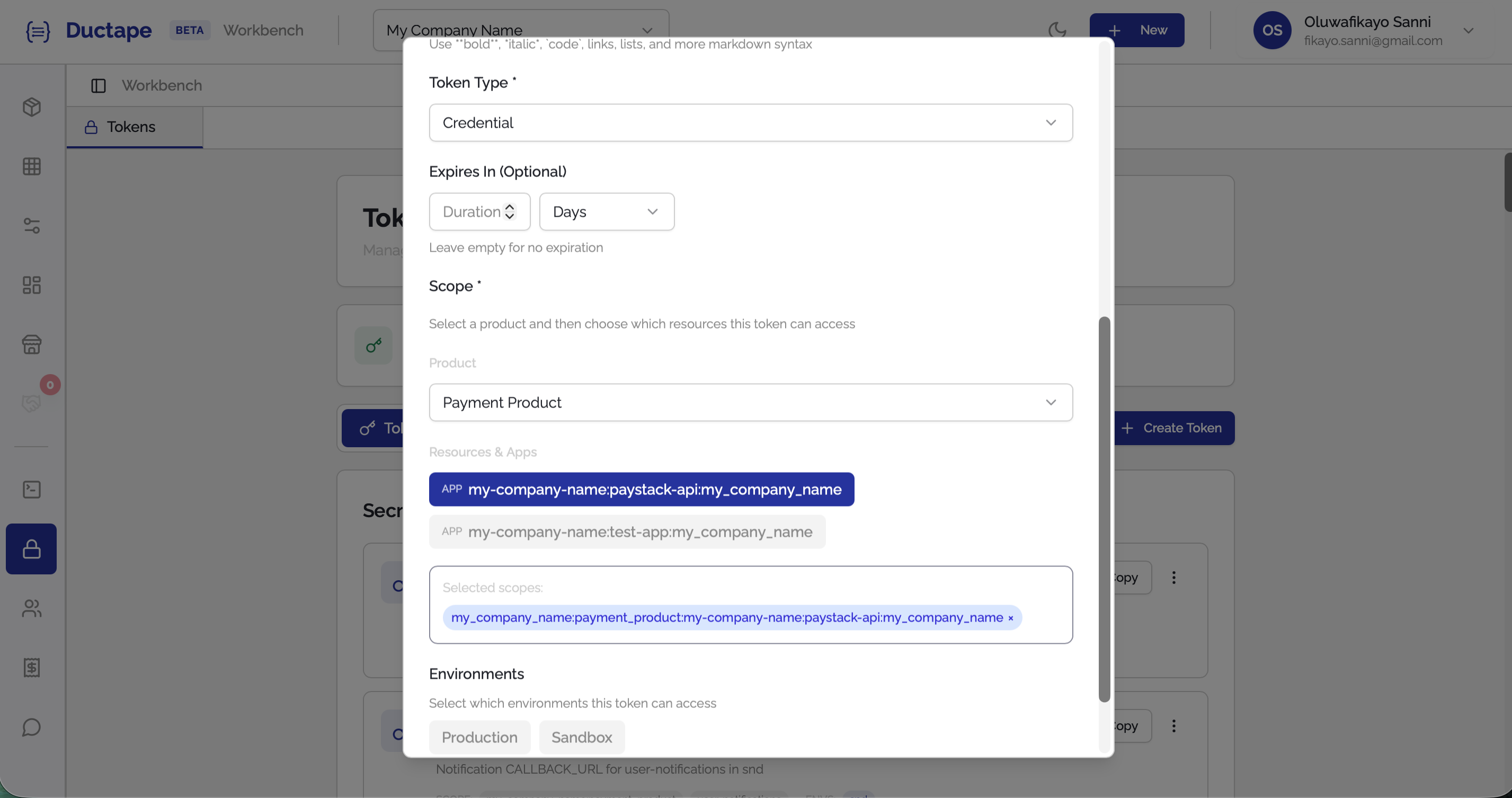
Task: Select the billing receipt icon in sidebar
Action: pyautogui.click(x=32, y=668)
